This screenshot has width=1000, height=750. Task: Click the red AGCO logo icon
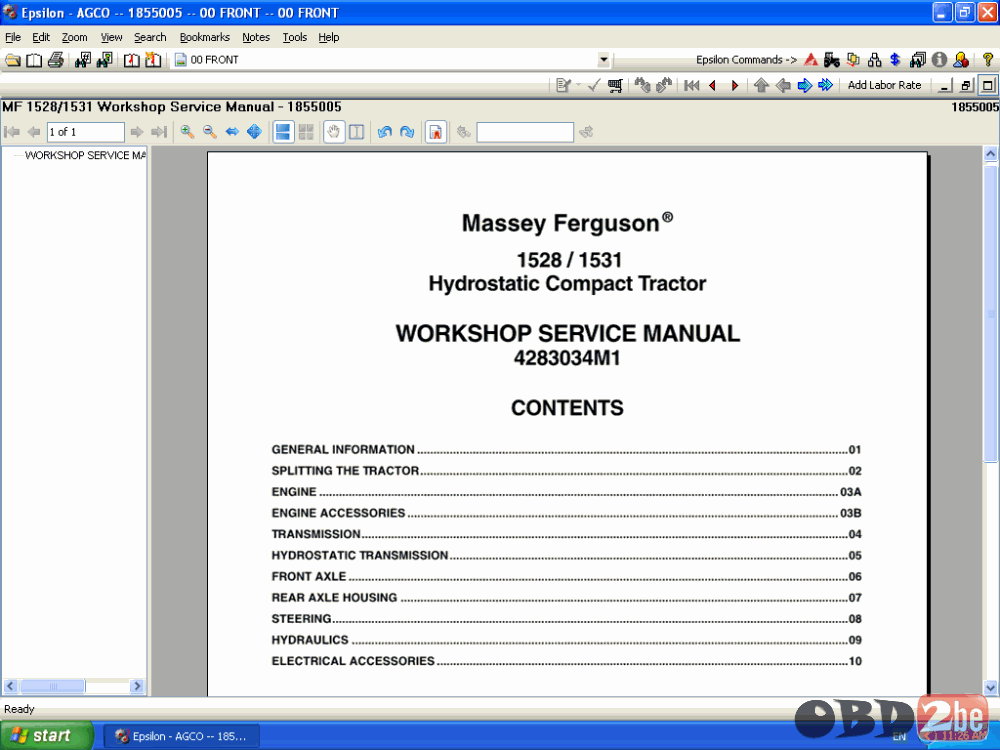(x=811, y=60)
